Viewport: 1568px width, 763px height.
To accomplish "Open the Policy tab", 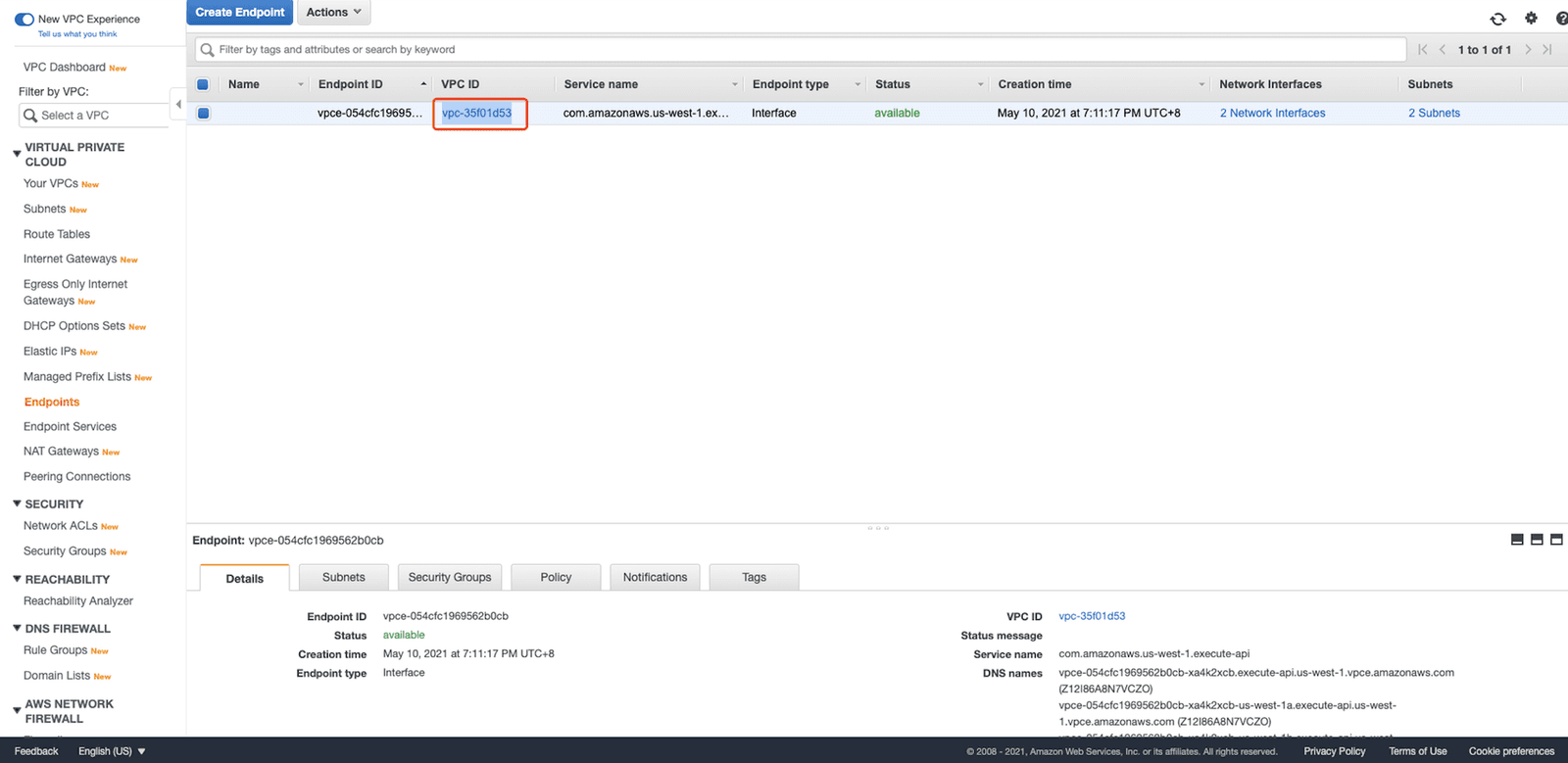I will pos(556,577).
